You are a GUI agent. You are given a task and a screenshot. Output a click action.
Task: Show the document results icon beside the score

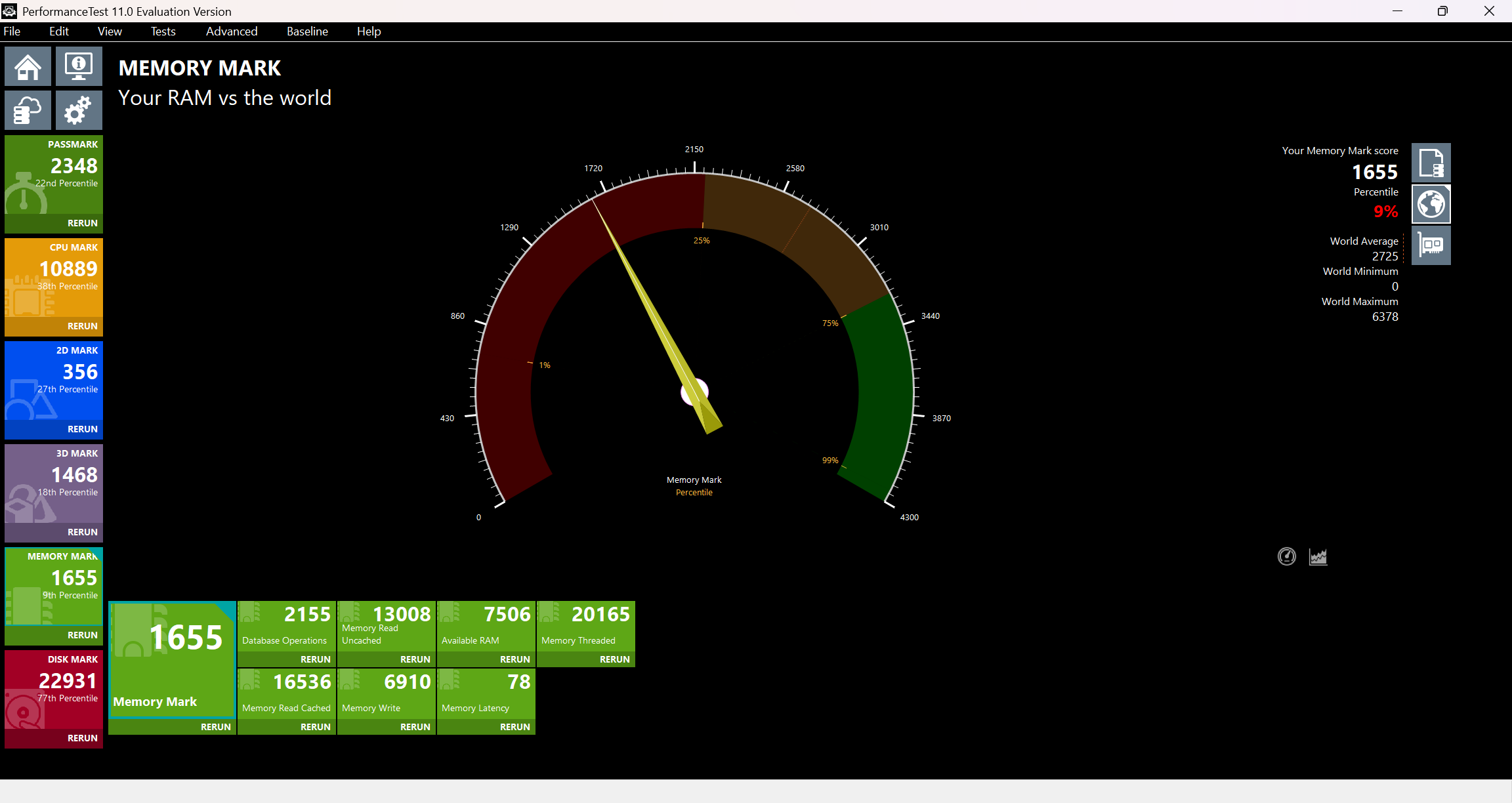point(1431,163)
